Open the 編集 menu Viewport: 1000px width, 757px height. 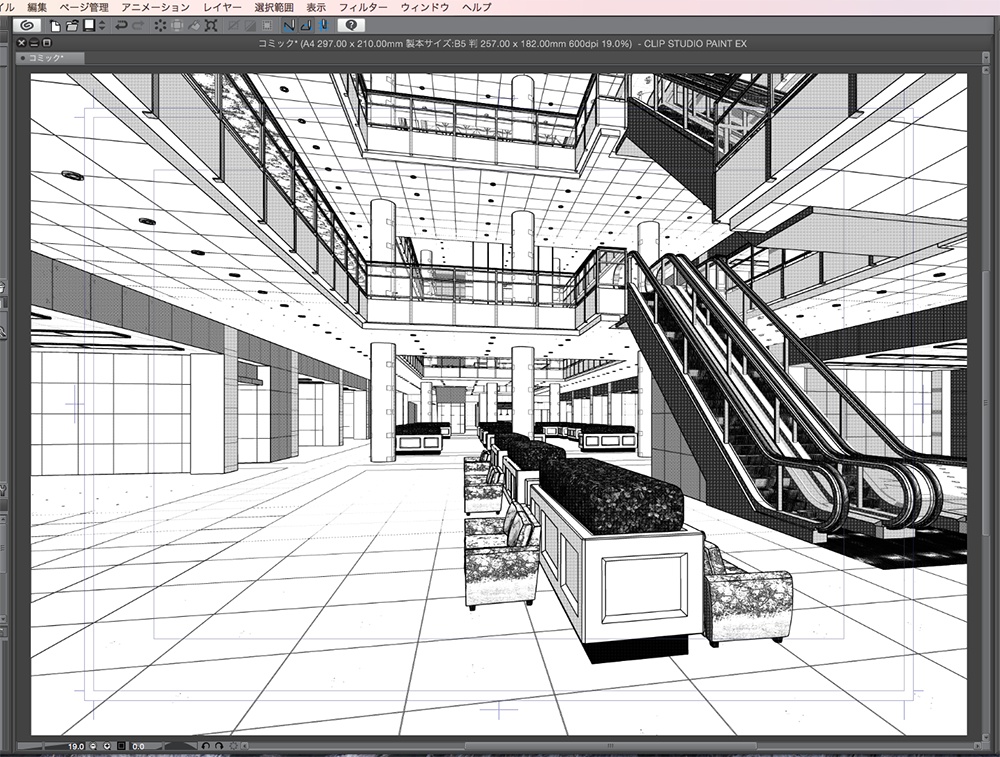coord(37,7)
